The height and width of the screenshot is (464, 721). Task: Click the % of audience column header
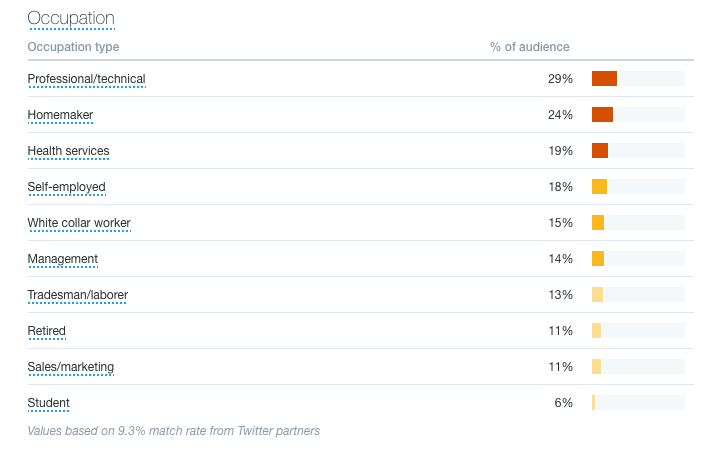point(529,47)
